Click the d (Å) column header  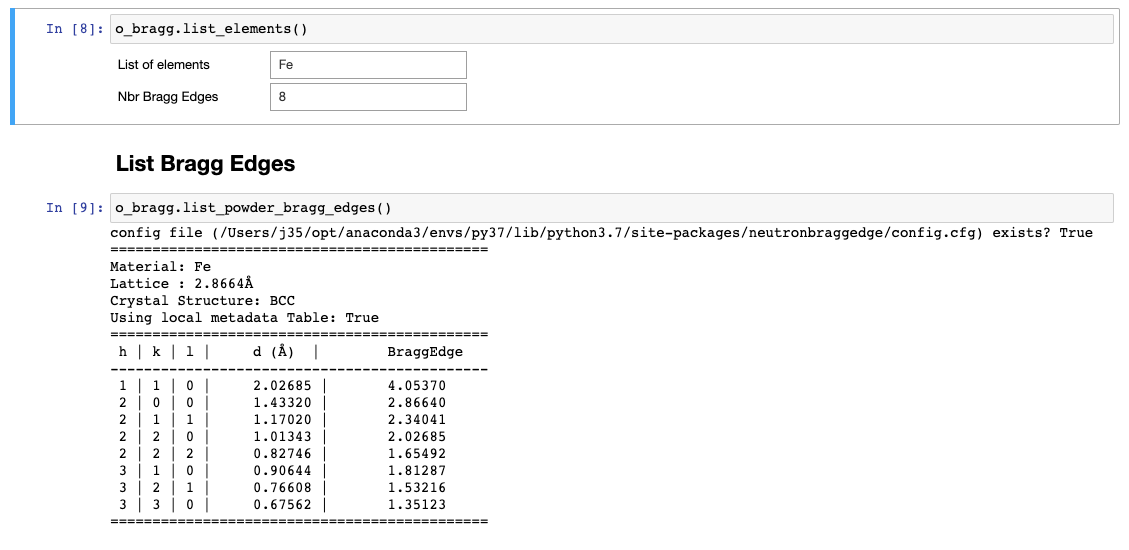coord(273,352)
